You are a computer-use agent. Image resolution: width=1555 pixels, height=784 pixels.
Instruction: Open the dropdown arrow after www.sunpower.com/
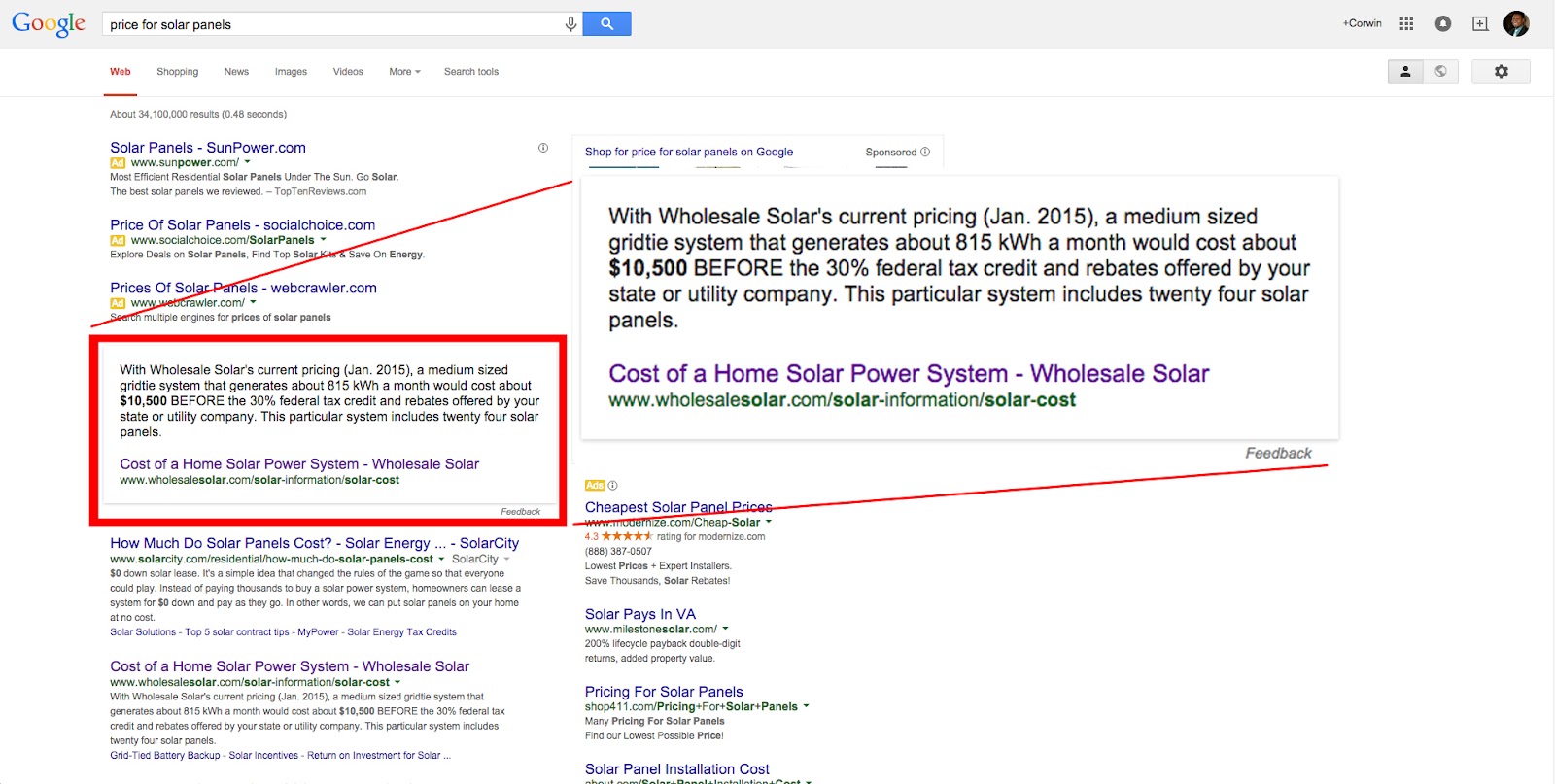[x=247, y=162]
